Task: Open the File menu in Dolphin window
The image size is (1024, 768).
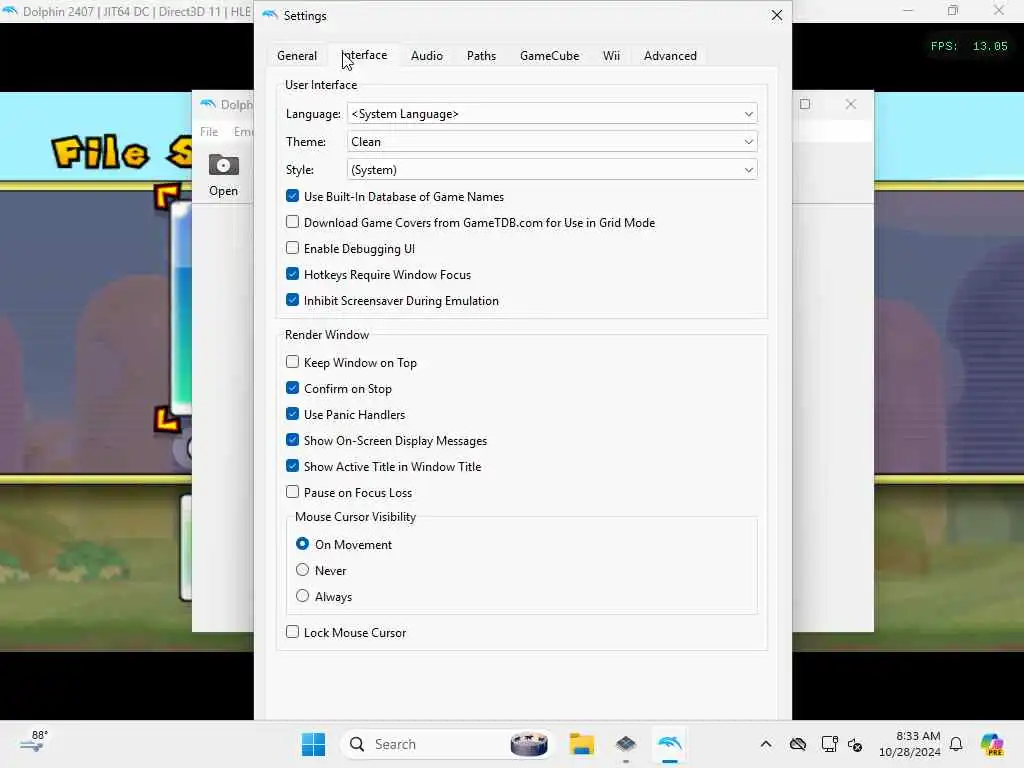Action: [x=209, y=132]
